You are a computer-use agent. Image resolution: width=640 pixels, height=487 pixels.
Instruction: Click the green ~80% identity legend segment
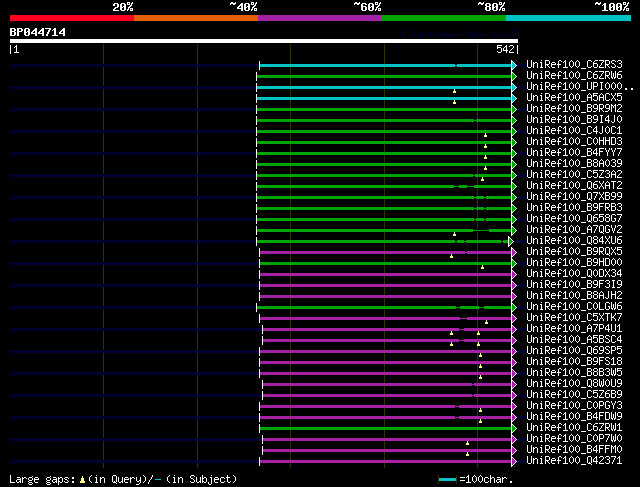tap(444, 18)
